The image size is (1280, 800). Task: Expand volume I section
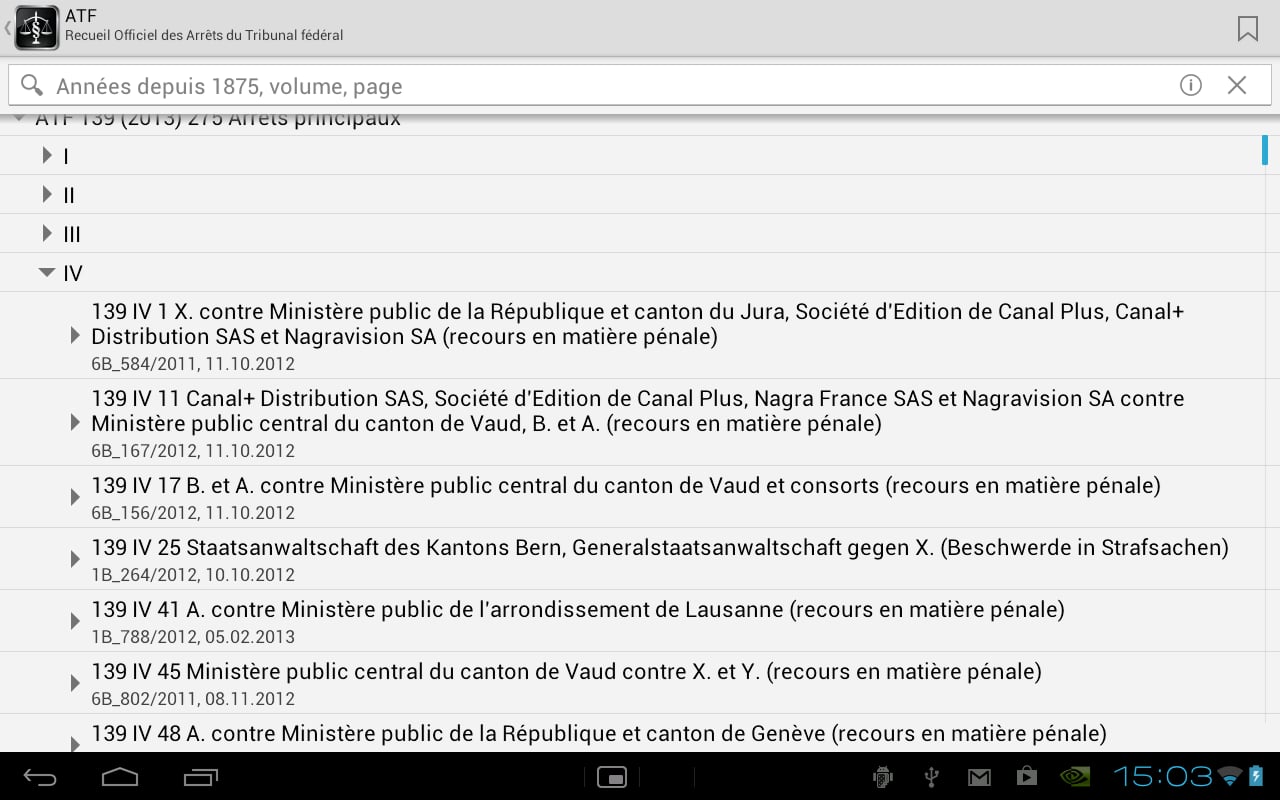pos(47,156)
